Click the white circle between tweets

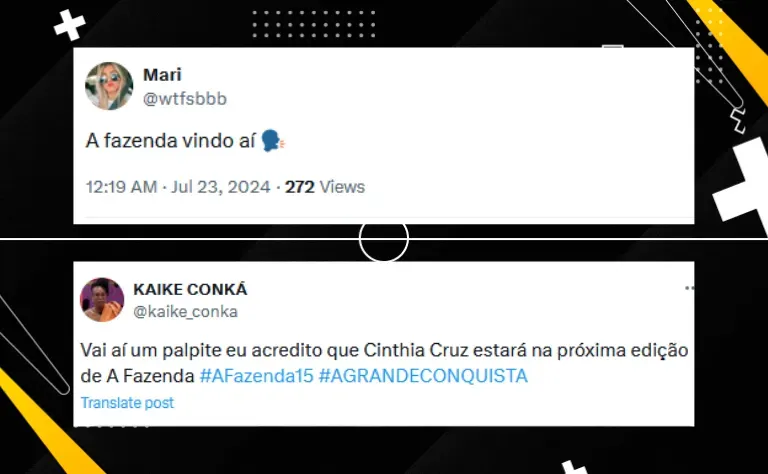[384, 239]
